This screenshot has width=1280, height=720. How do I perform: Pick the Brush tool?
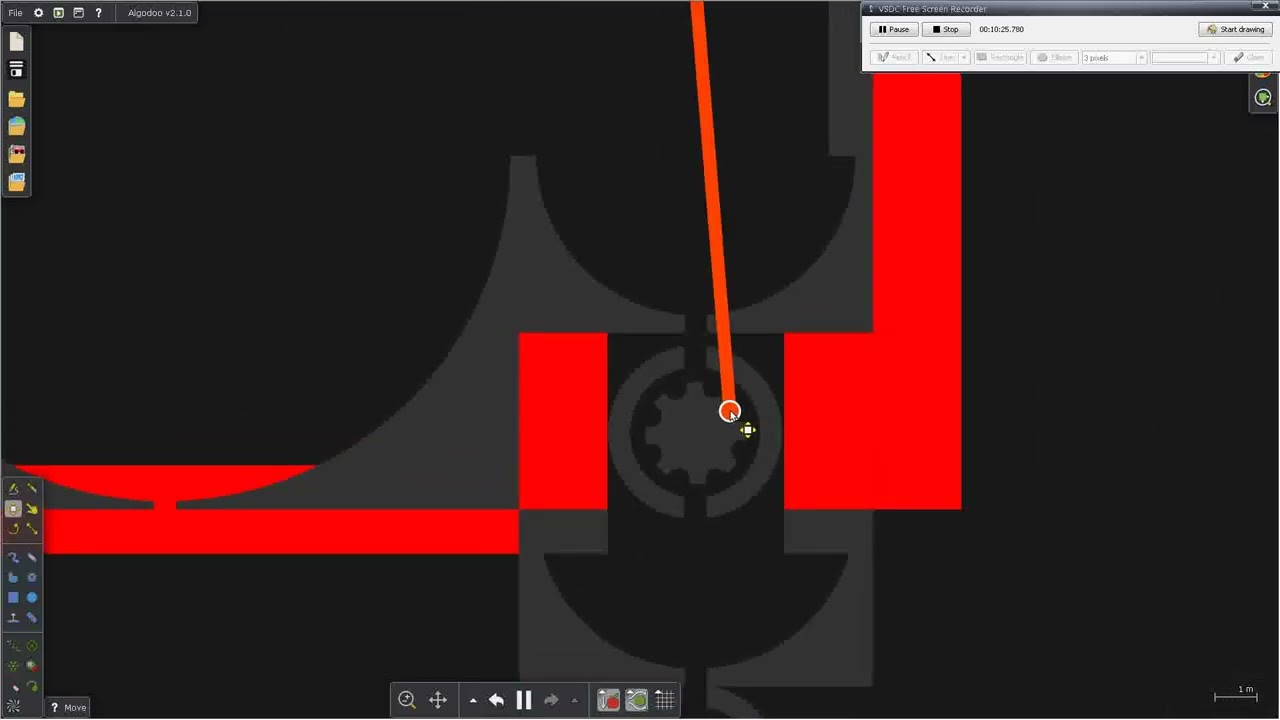[x=13, y=557]
